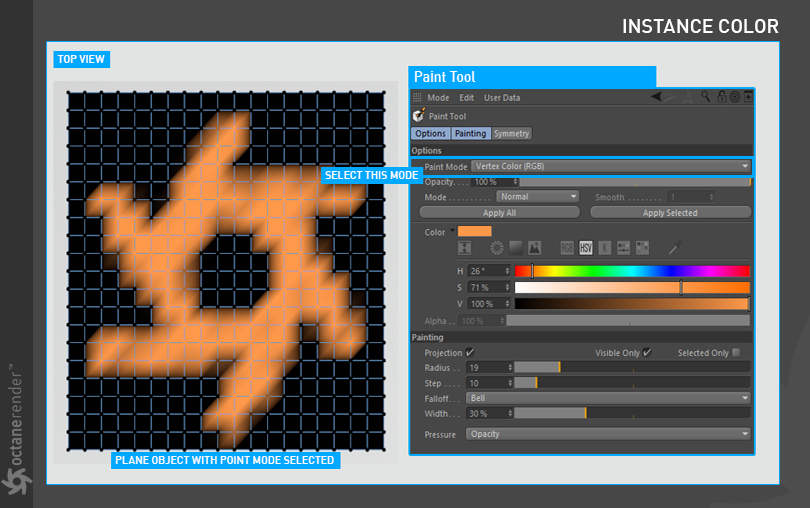
Task: Open the Pressure Opacity dropdown
Action: 608,434
